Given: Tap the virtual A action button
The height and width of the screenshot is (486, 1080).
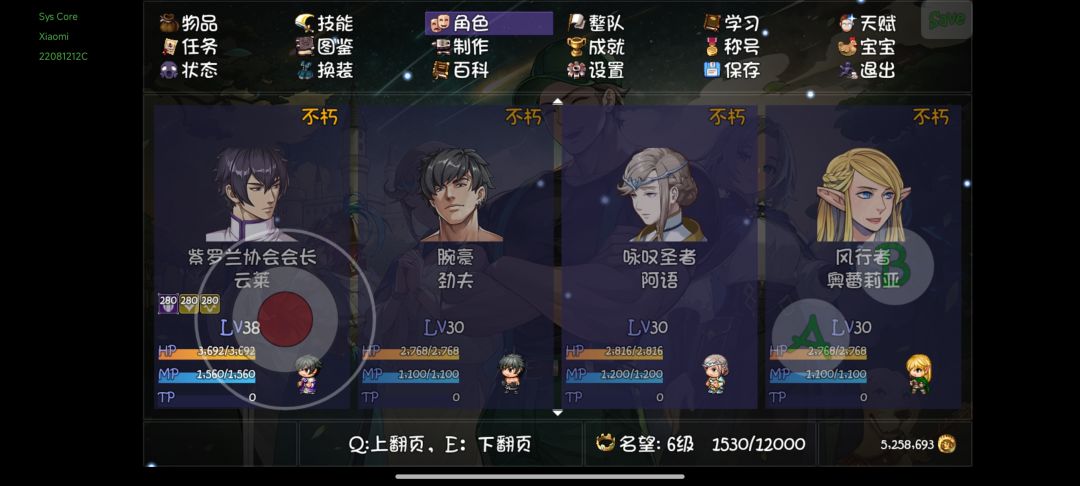Looking at the screenshot, I should coord(811,337).
